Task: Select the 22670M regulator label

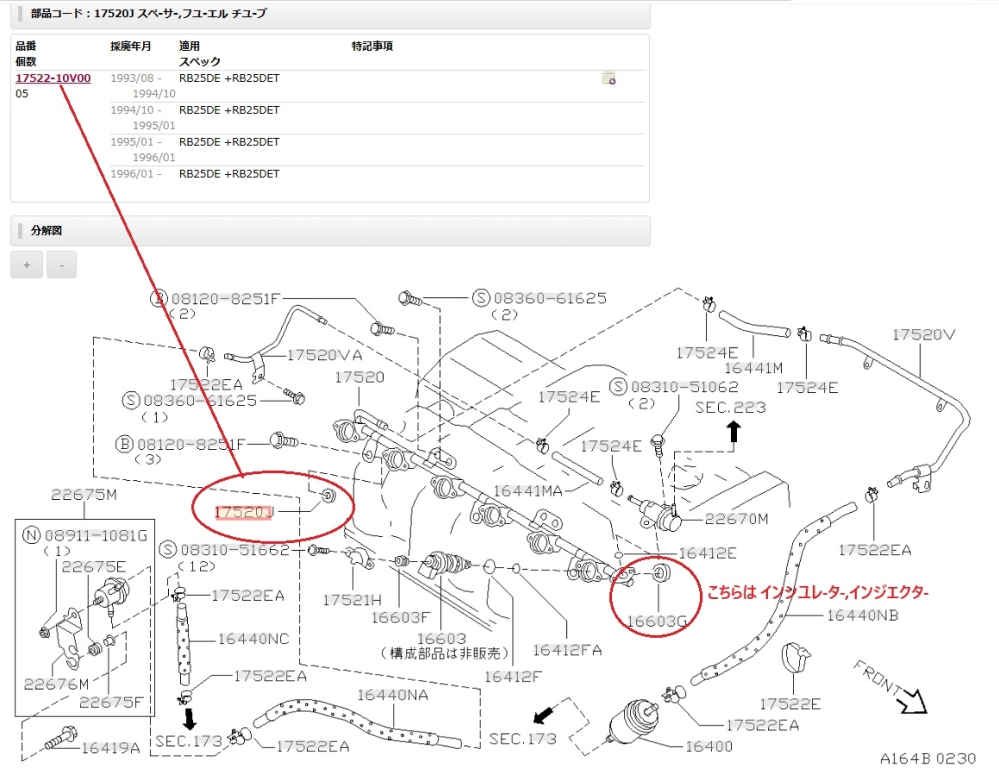Action: pos(736,519)
